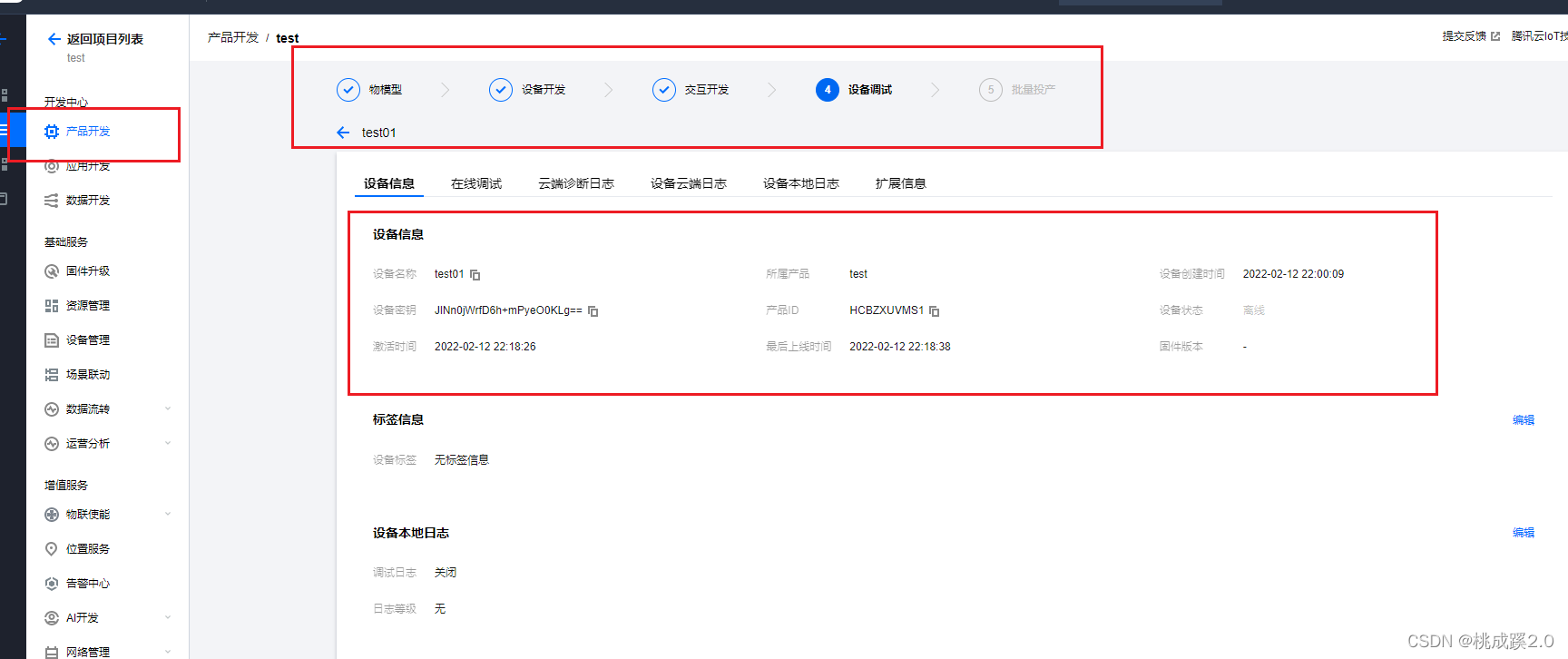This screenshot has height=659, width=1568.
Task: Click the 交互开发 step label
Action: point(707,90)
